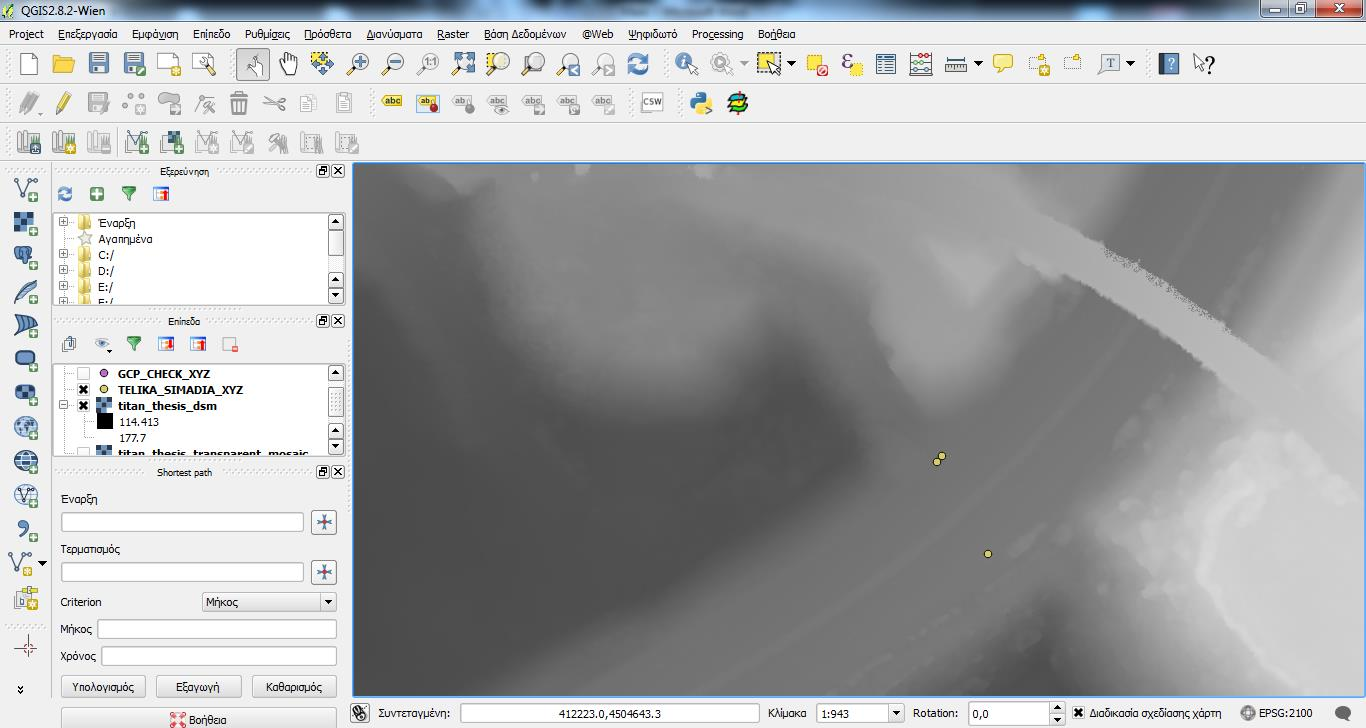Open the Επίπεδο menu
Viewport: 1366px width, 728px height.
pyautogui.click(x=211, y=34)
